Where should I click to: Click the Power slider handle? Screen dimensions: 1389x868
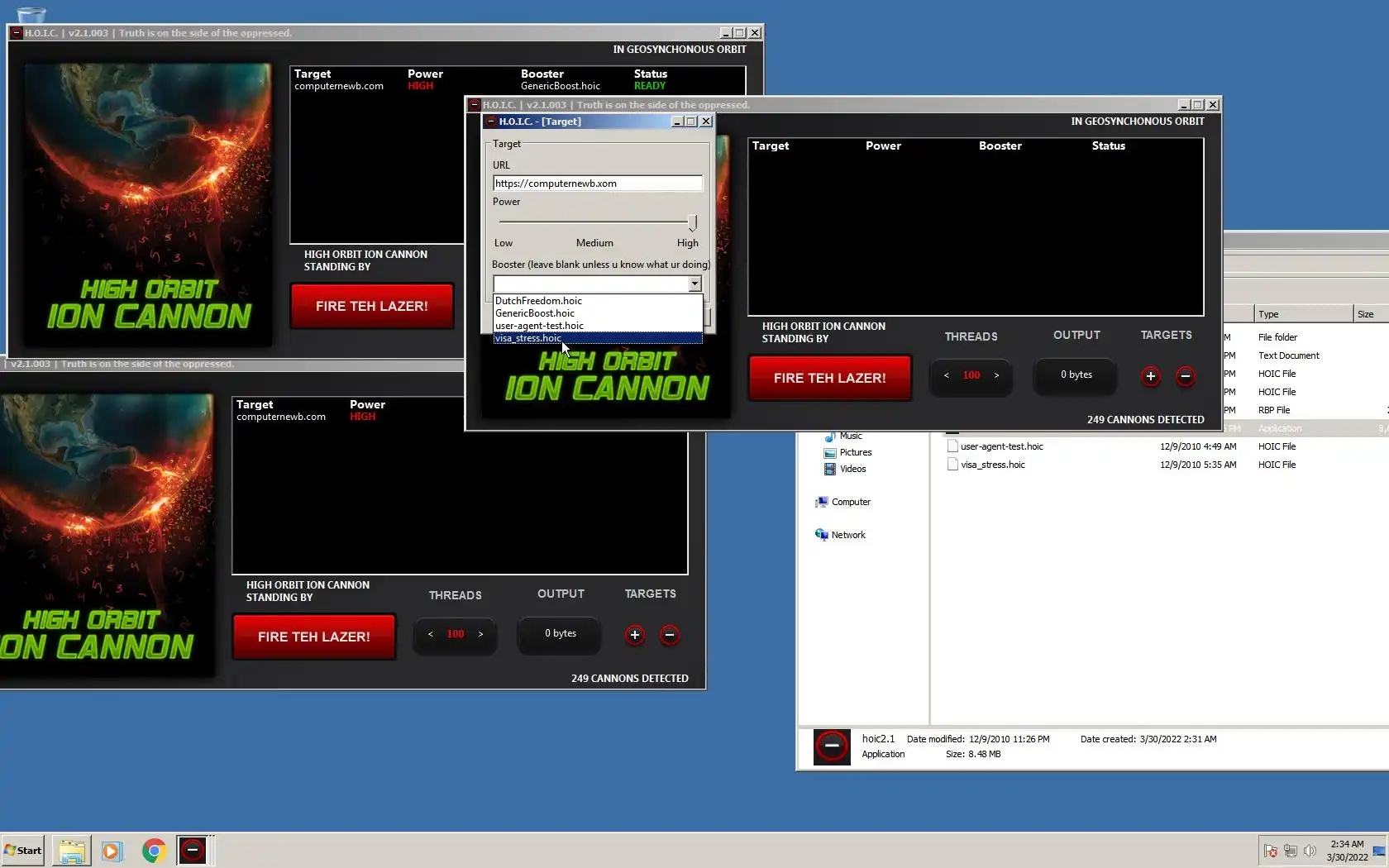click(x=693, y=222)
